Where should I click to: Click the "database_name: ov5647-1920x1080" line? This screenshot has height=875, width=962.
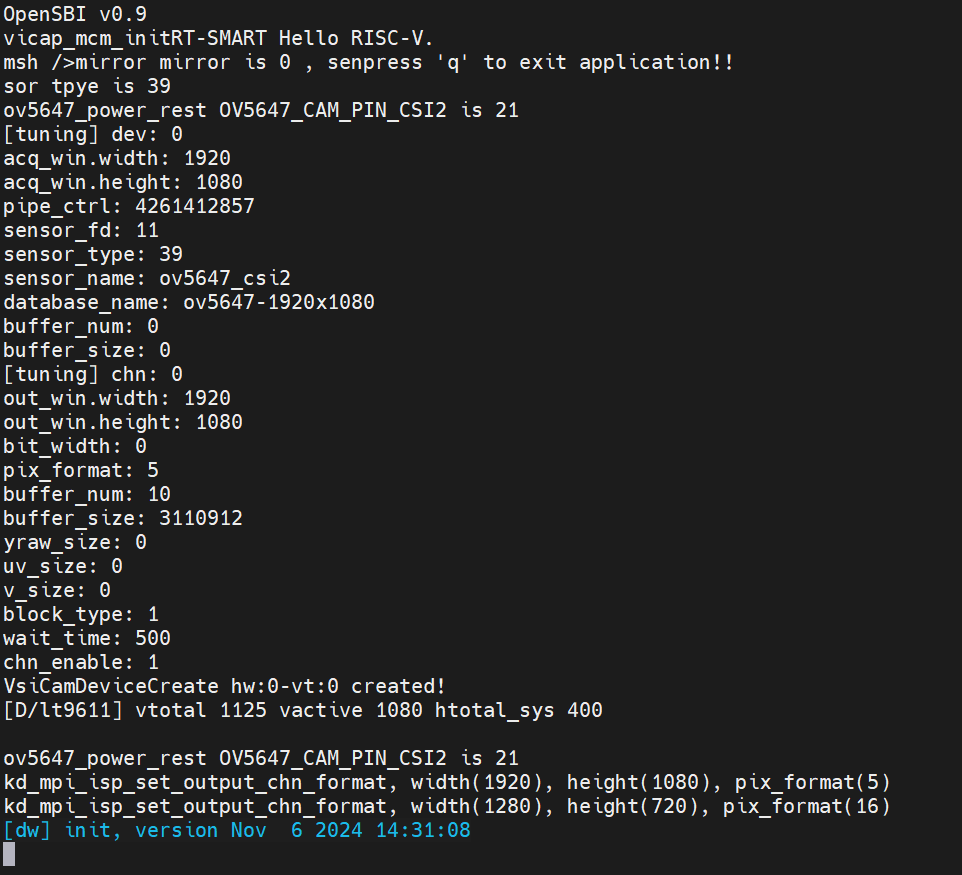189,302
